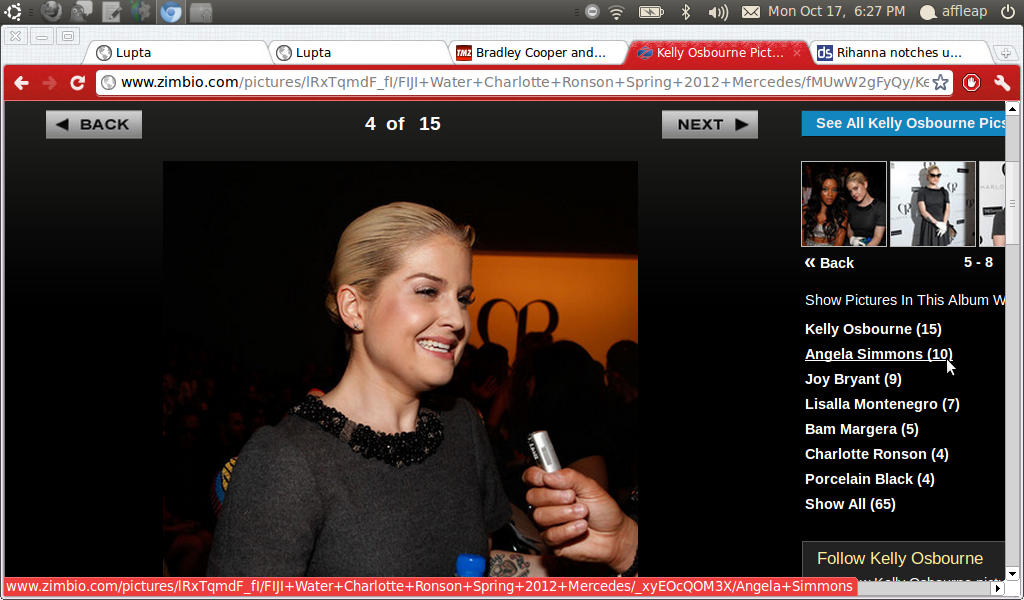Open the Wi-Fi network indicator
This screenshot has width=1024, height=600.
tap(616, 11)
